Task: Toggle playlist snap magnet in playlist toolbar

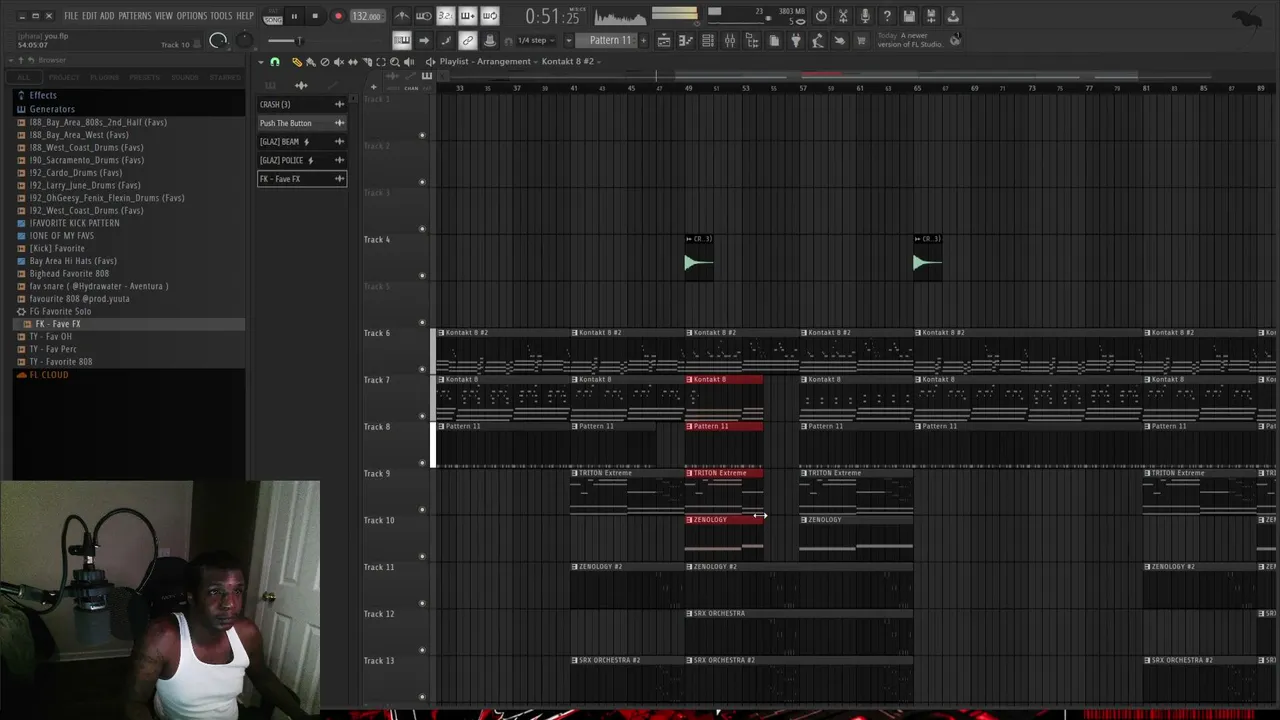Action: (x=275, y=62)
